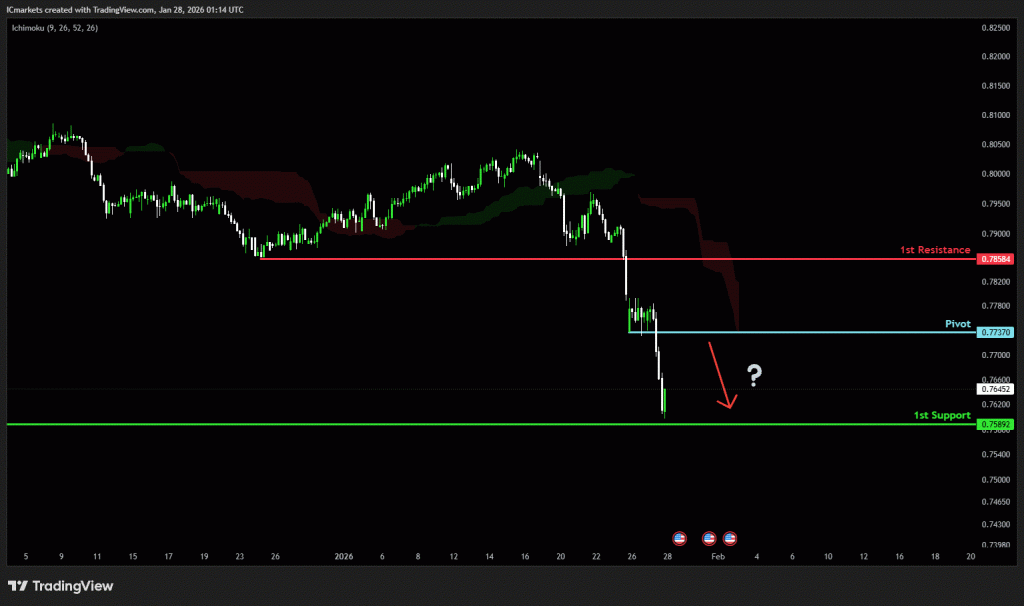Click the Feb label on date axis
Image resolution: width=1024 pixels, height=606 pixels.
pos(716,555)
